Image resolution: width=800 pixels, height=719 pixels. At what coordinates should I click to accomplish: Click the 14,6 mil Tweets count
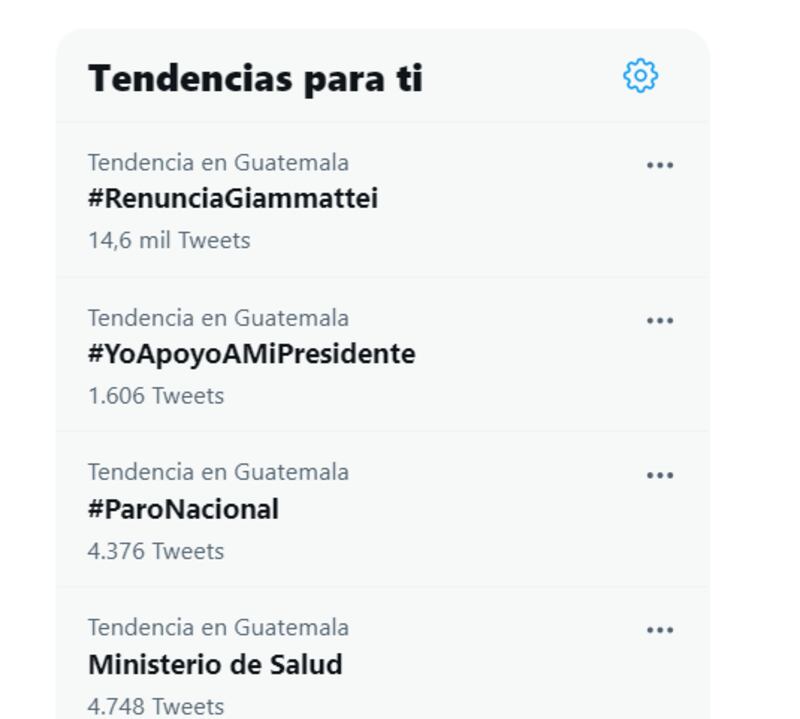(169, 240)
